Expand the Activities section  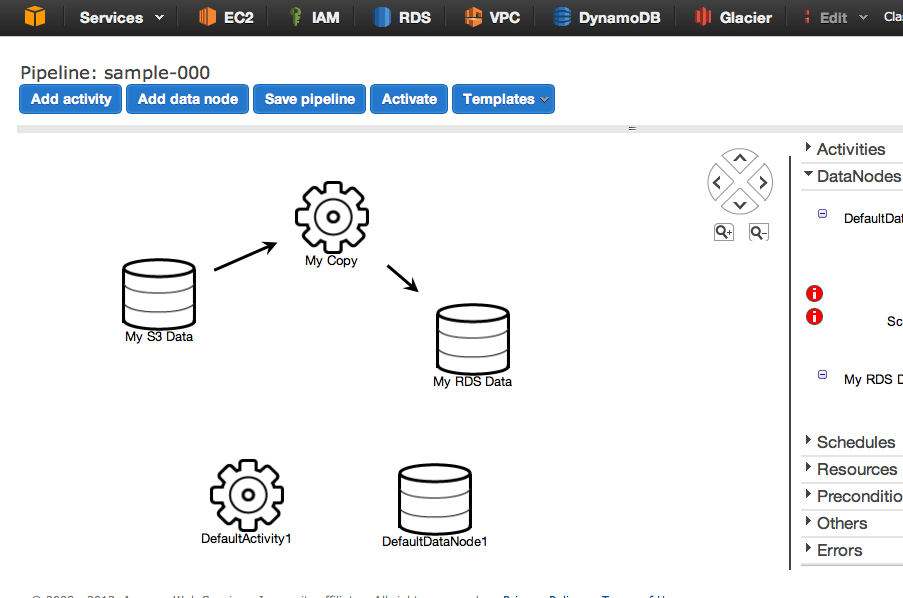tap(850, 148)
